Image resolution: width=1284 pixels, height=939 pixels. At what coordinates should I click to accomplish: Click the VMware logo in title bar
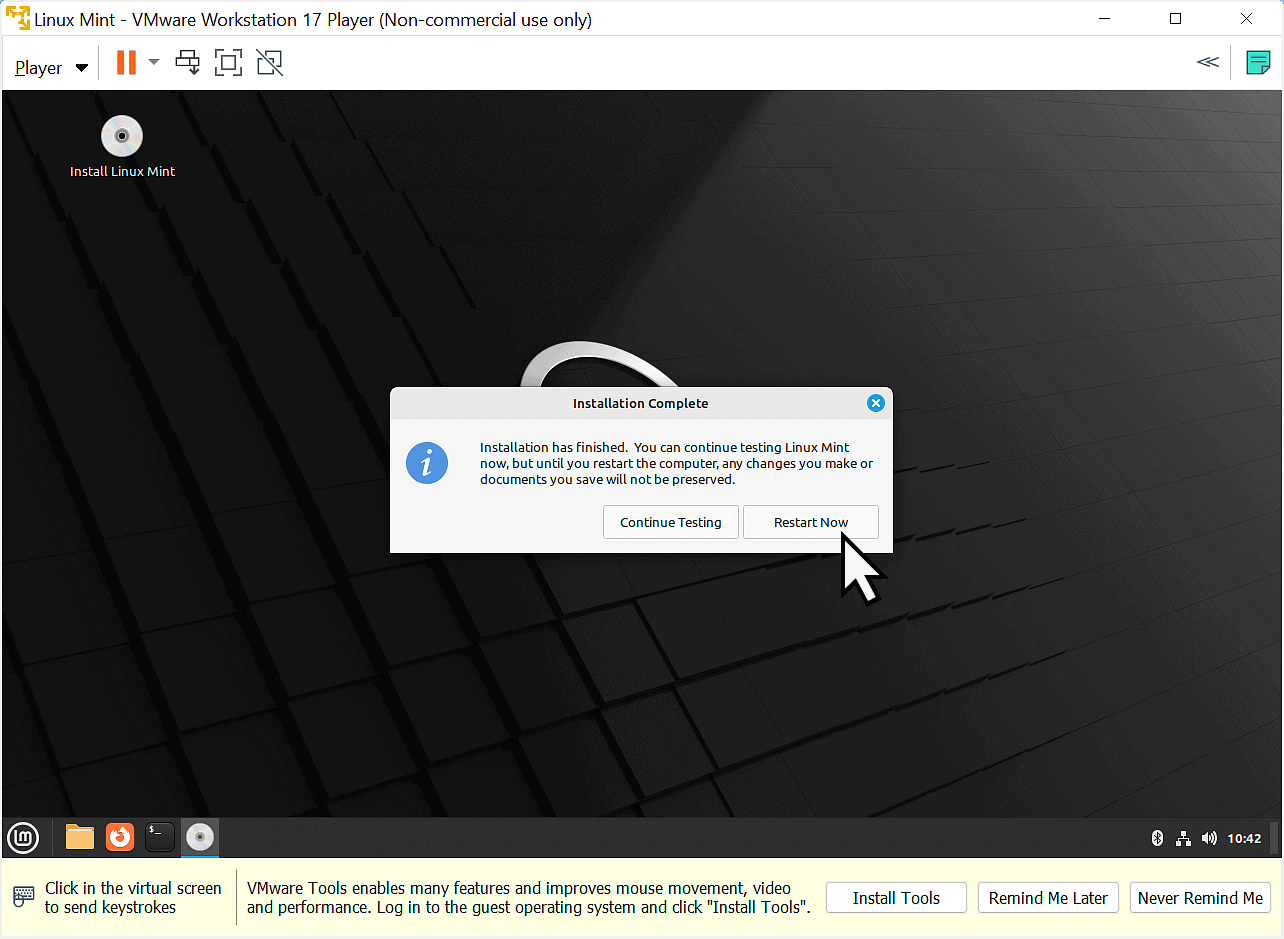point(18,19)
